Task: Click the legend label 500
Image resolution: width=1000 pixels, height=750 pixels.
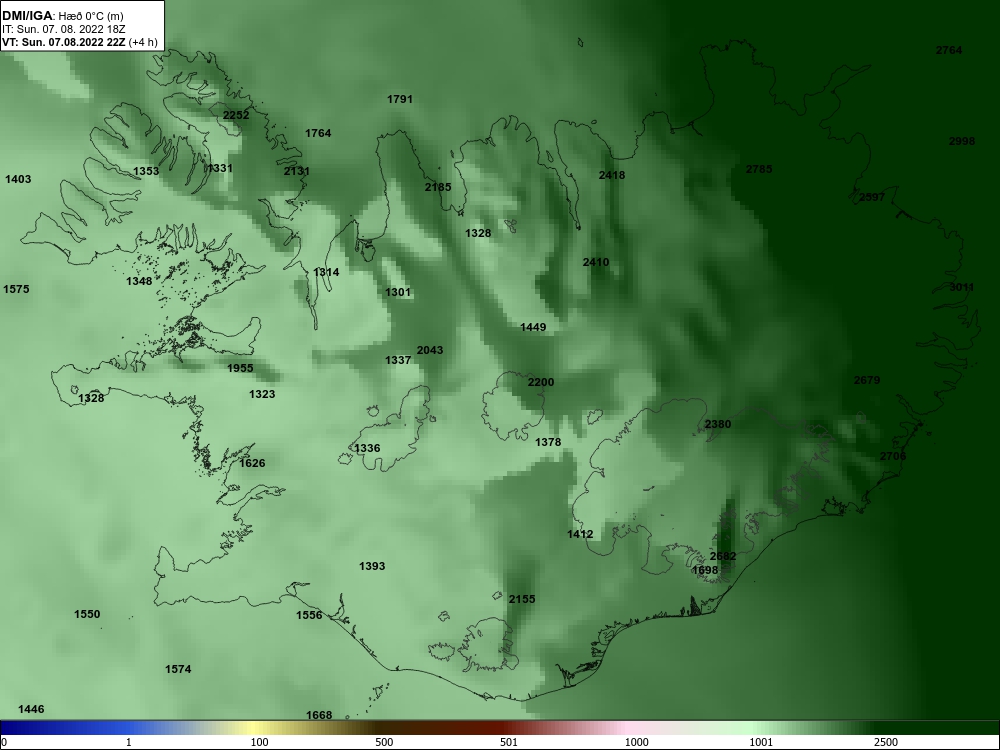Action: tap(384, 742)
